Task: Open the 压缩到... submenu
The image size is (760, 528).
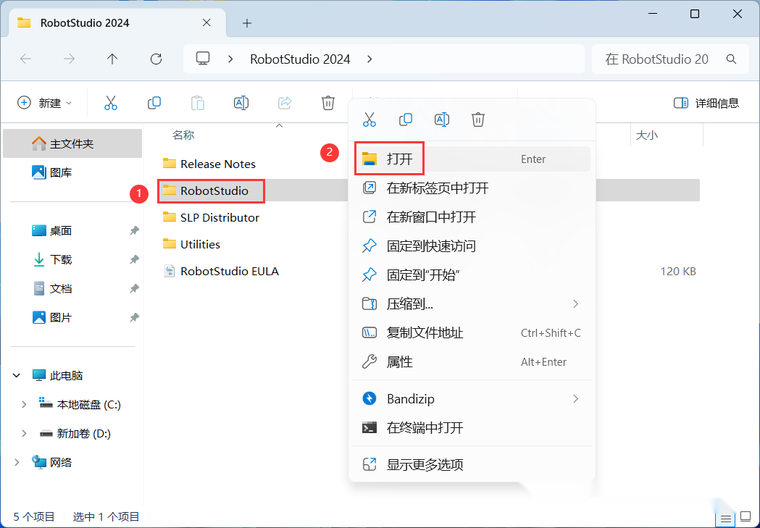Action: coord(471,304)
